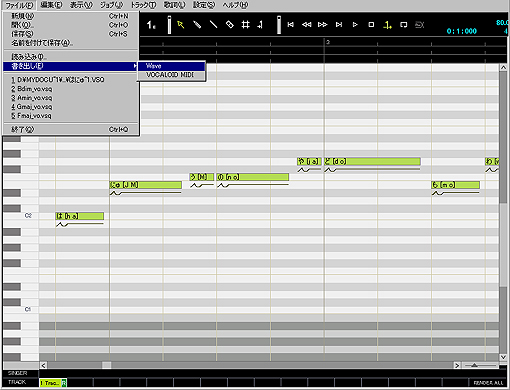Jump to song start button

[291, 25]
